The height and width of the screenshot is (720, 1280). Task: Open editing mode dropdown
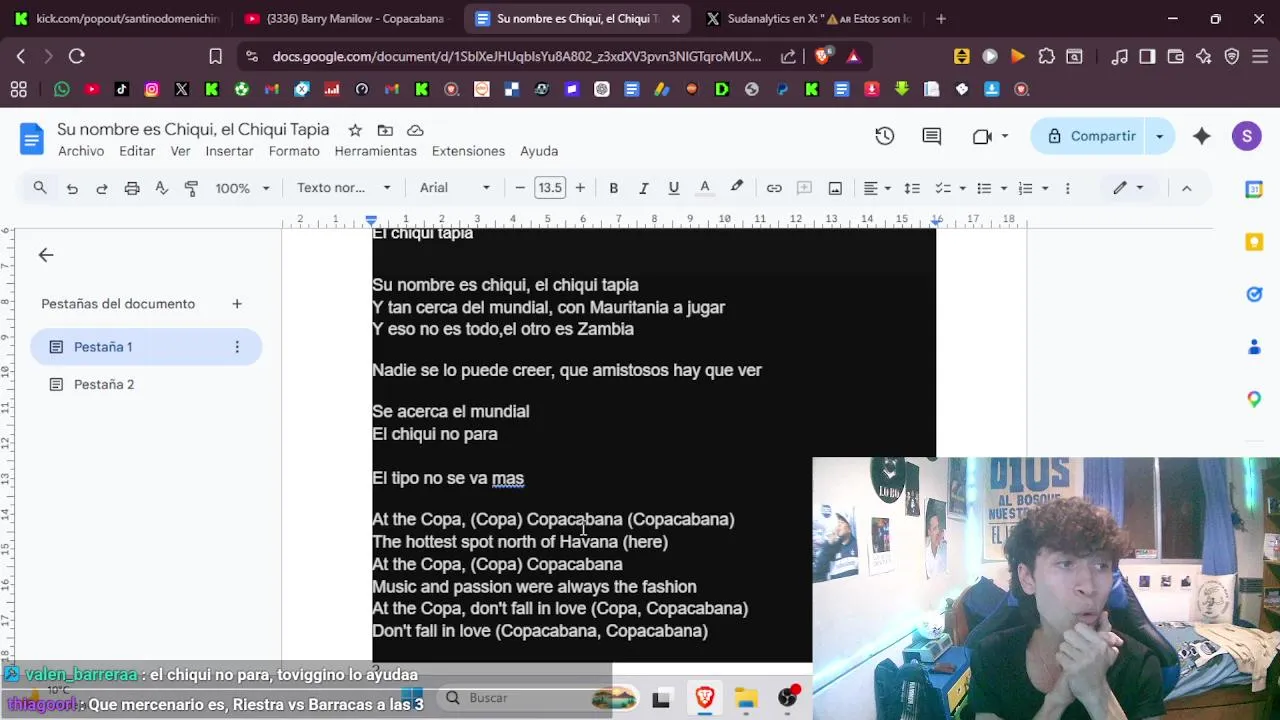coord(1128,188)
